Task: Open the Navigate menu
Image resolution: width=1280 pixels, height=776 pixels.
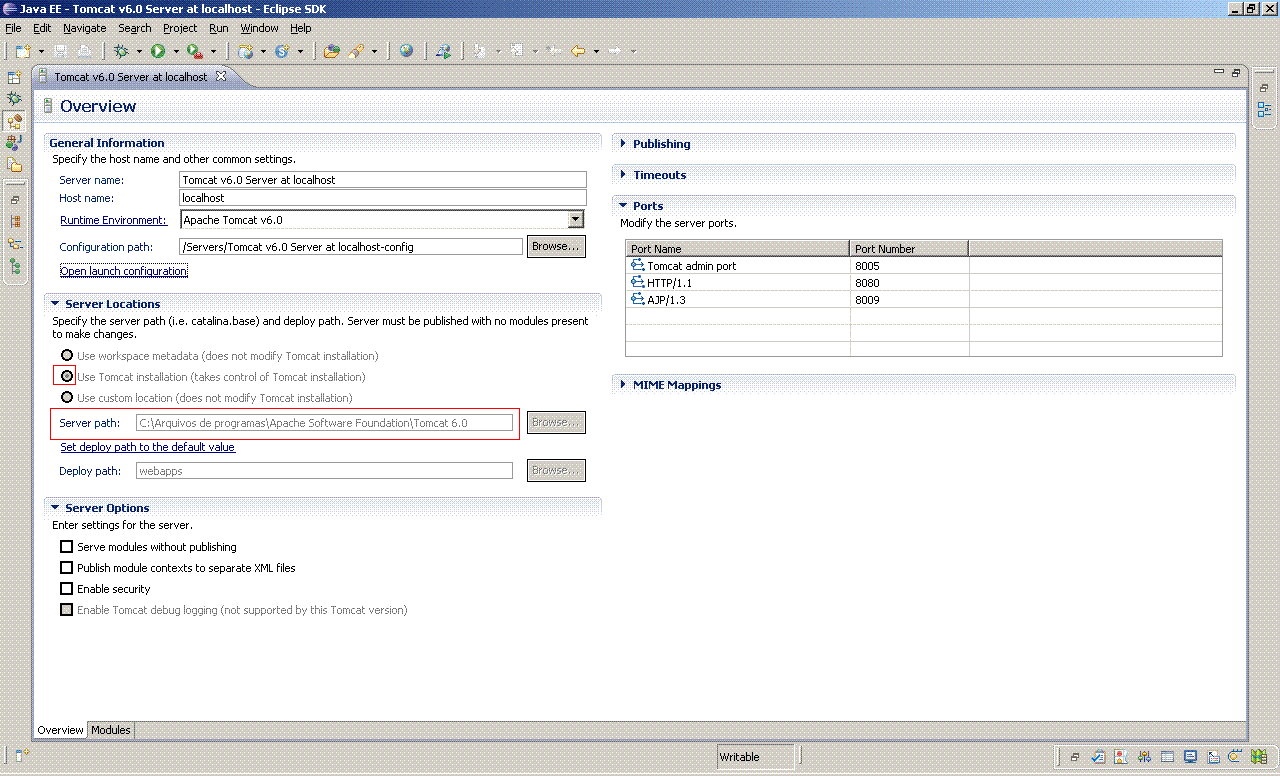Action: click(84, 28)
